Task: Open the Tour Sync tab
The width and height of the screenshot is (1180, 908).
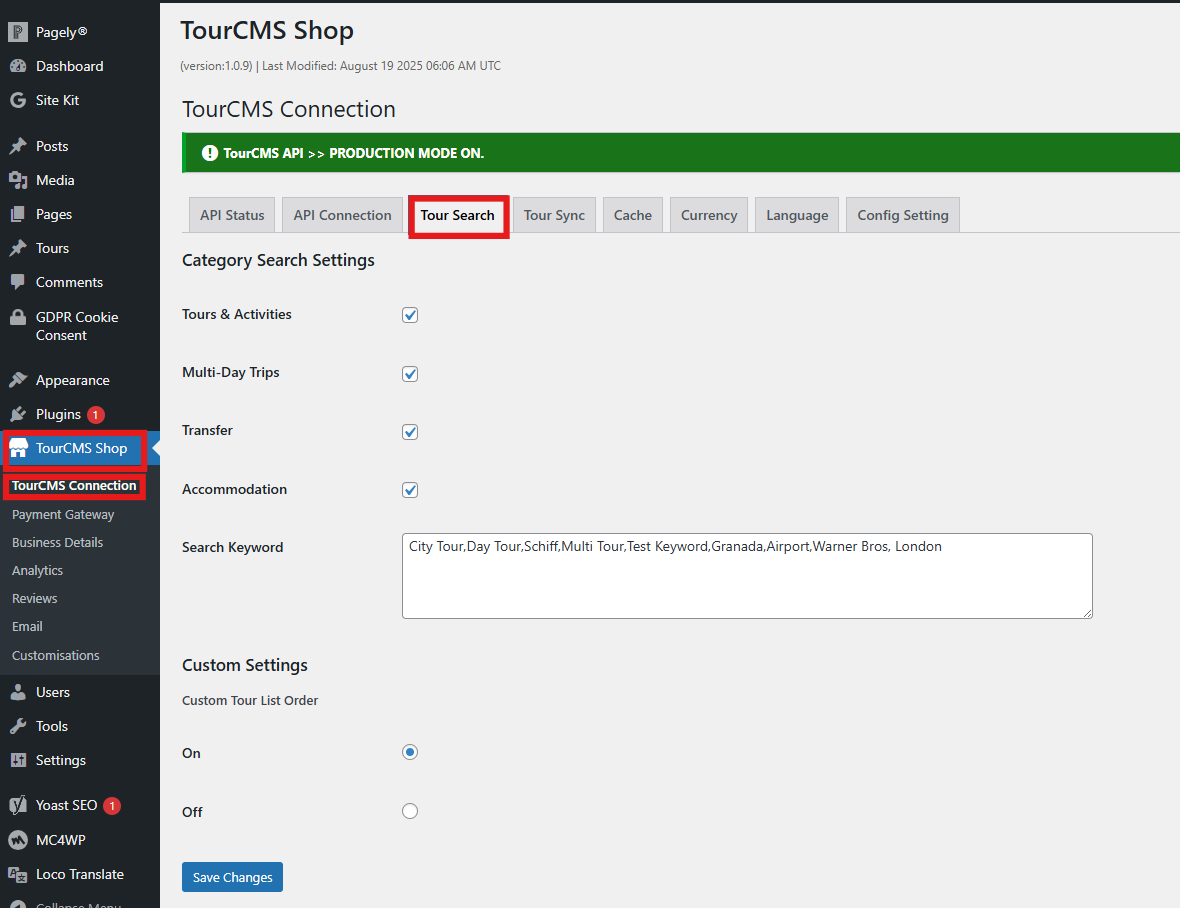Action: [x=554, y=215]
